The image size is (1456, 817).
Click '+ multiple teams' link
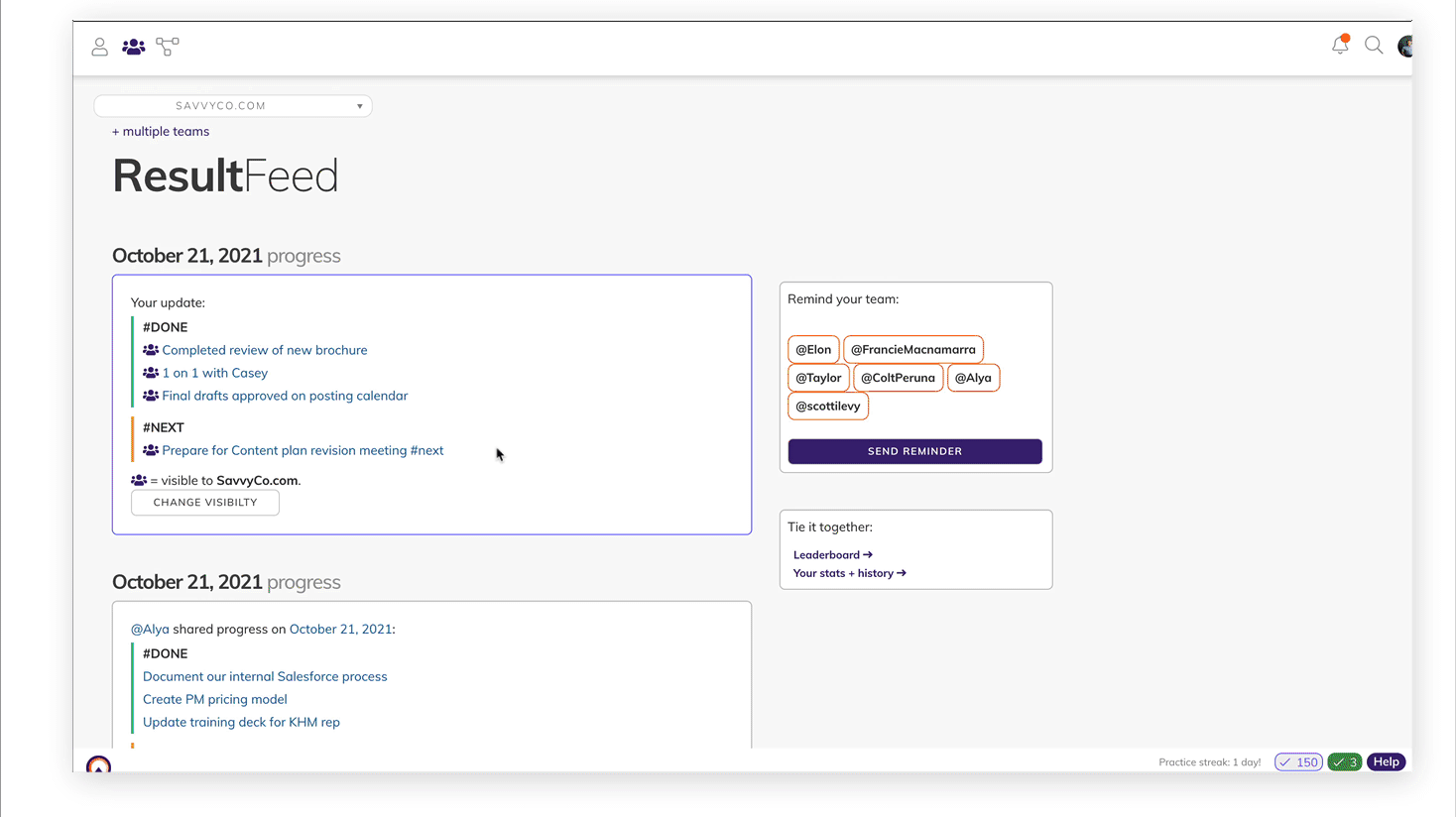click(161, 131)
